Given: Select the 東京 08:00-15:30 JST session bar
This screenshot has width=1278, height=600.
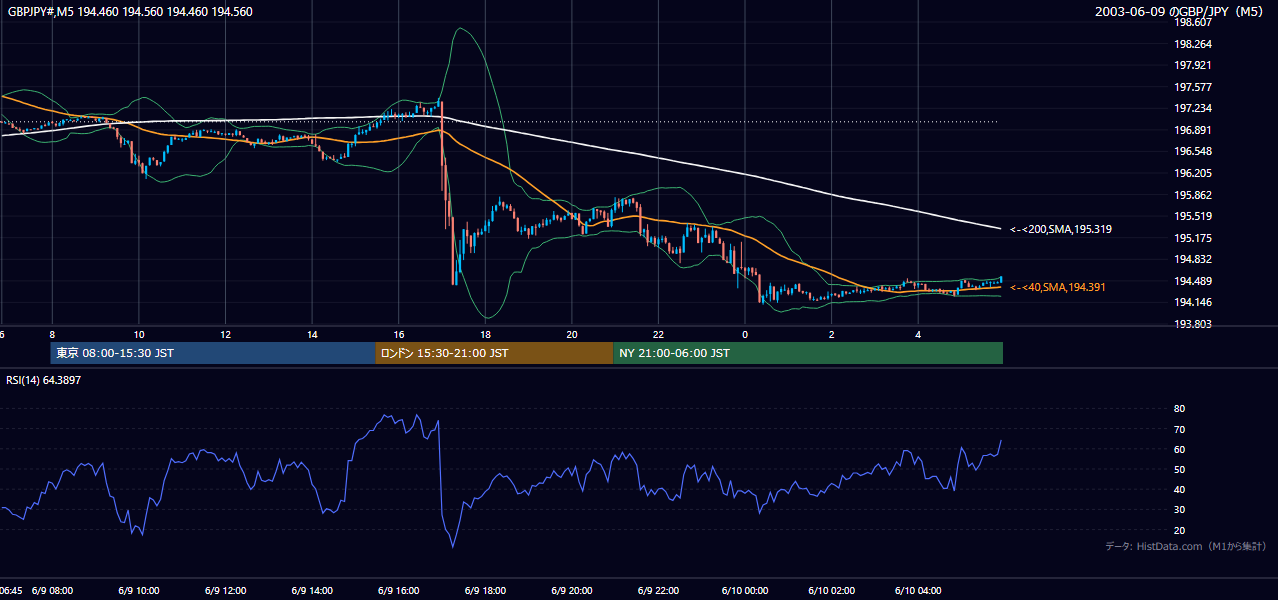Looking at the screenshot, I should (x=213, y=353).
